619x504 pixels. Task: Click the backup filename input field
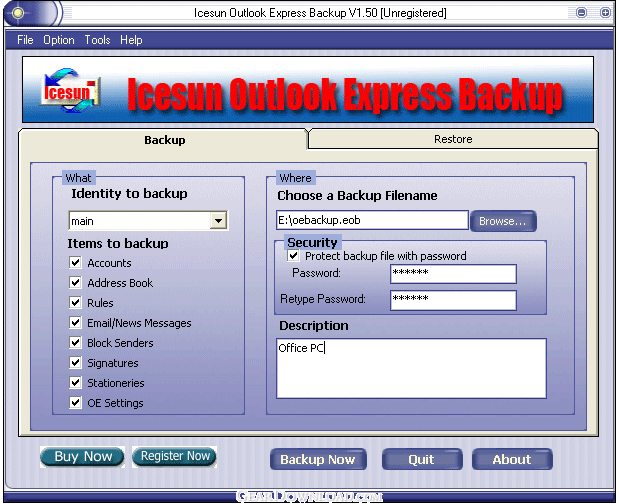(372, 220)
